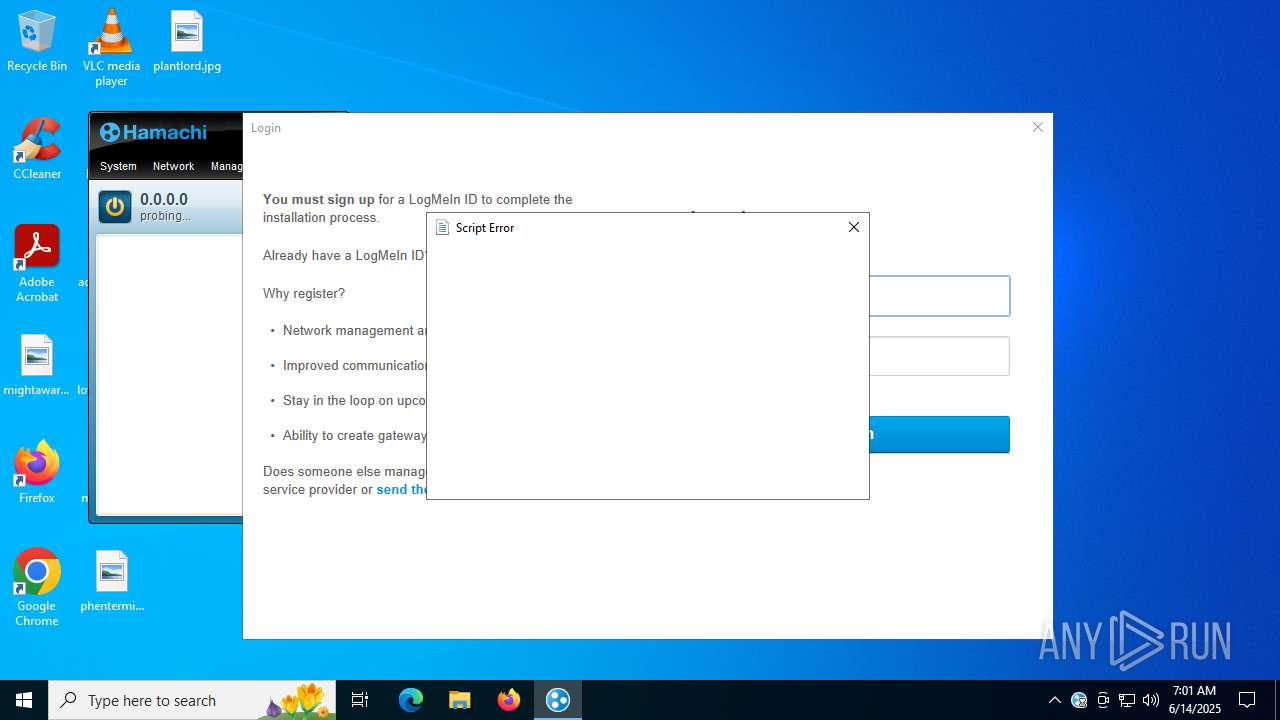Click the taskbar search box
This screenshot has width=1280, height=720.
pos(193,700)
